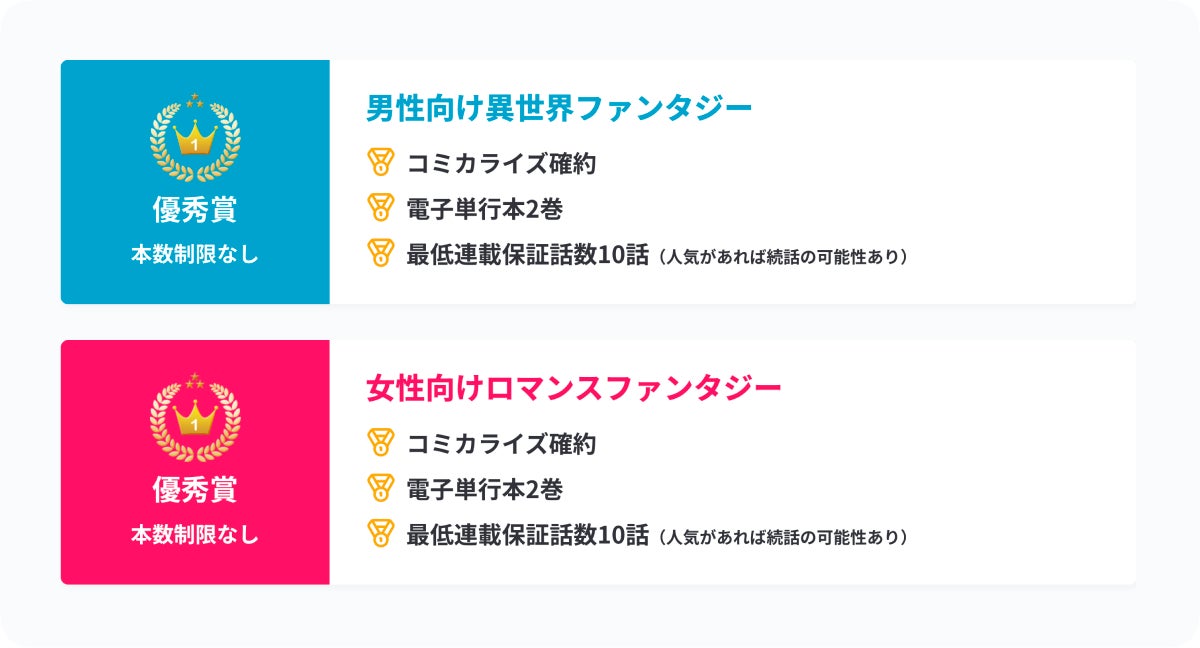Click the medal icon beside コミカライズ確約 in the 男性向け card
The height and width of the screenshot is (648, 1200).
pos(381,162)
